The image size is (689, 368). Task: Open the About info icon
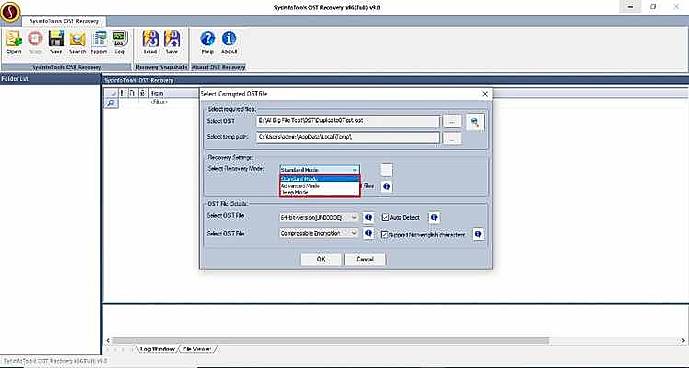tap(229, 43)
